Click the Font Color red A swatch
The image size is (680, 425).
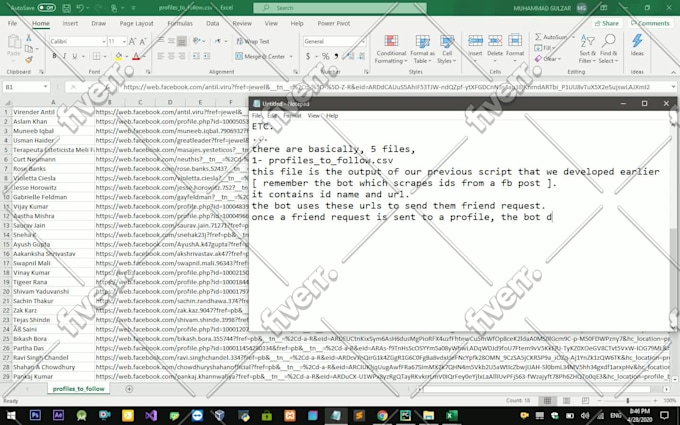[136, 56]
